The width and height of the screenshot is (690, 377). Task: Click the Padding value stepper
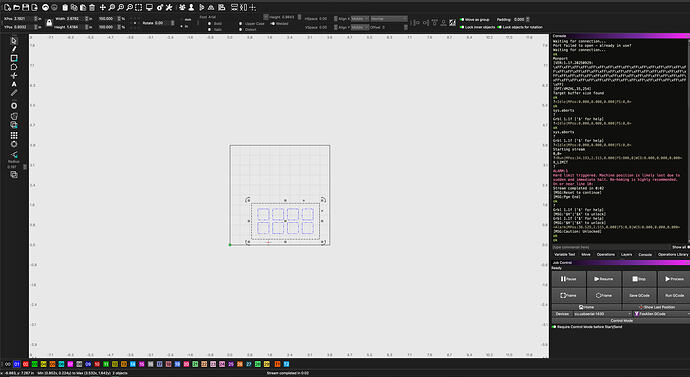pyautogui.click(x=528, y=19)
